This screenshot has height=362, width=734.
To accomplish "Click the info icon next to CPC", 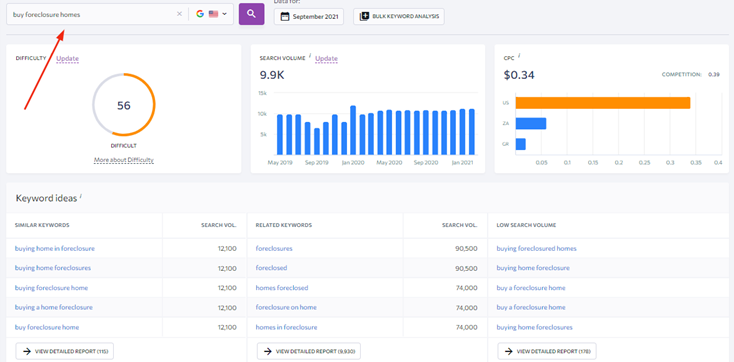I will tap(519, 56).
